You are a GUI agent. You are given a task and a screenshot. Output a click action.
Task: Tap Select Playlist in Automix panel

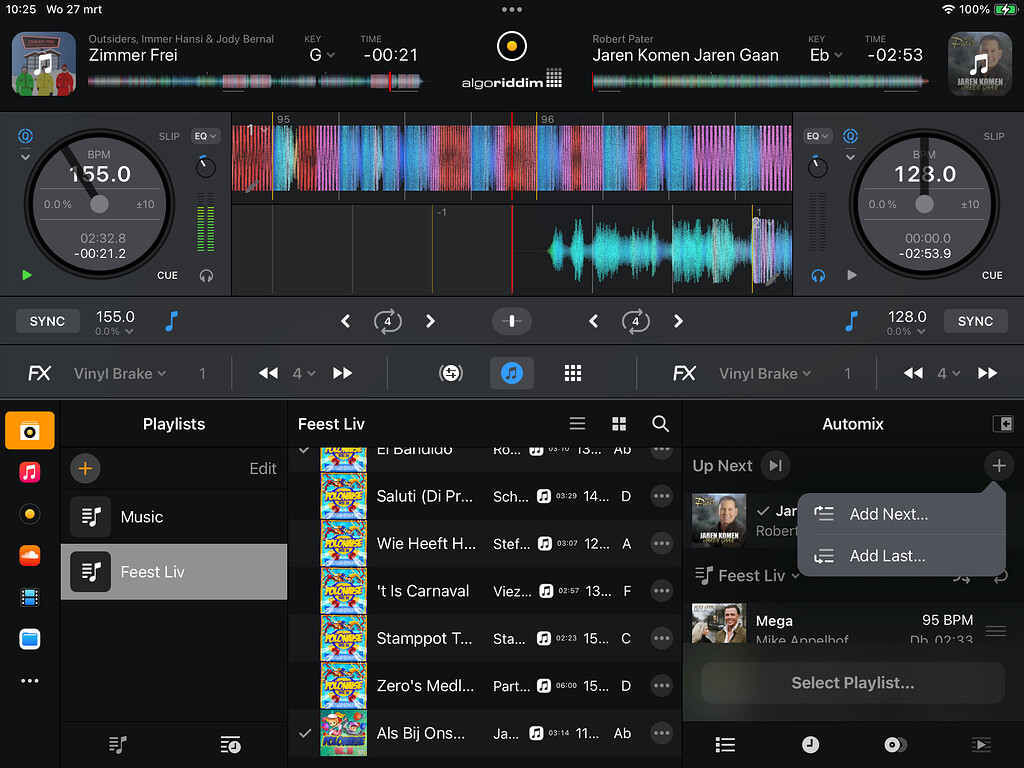(x=852, y=682)
